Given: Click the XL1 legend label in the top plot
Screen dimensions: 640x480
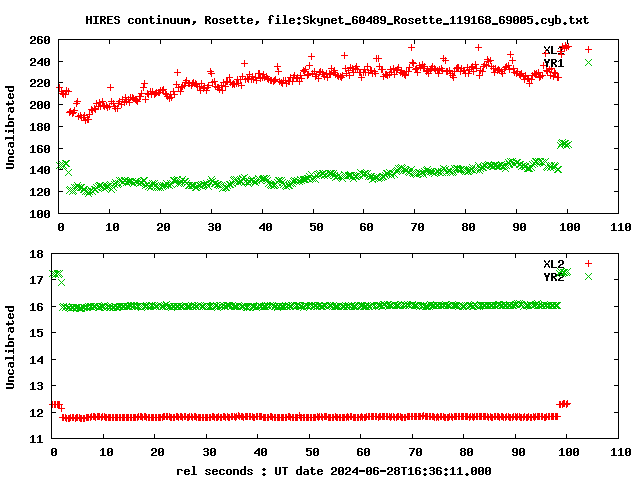Looking at the screenshot, I should [x=553, y=50].
